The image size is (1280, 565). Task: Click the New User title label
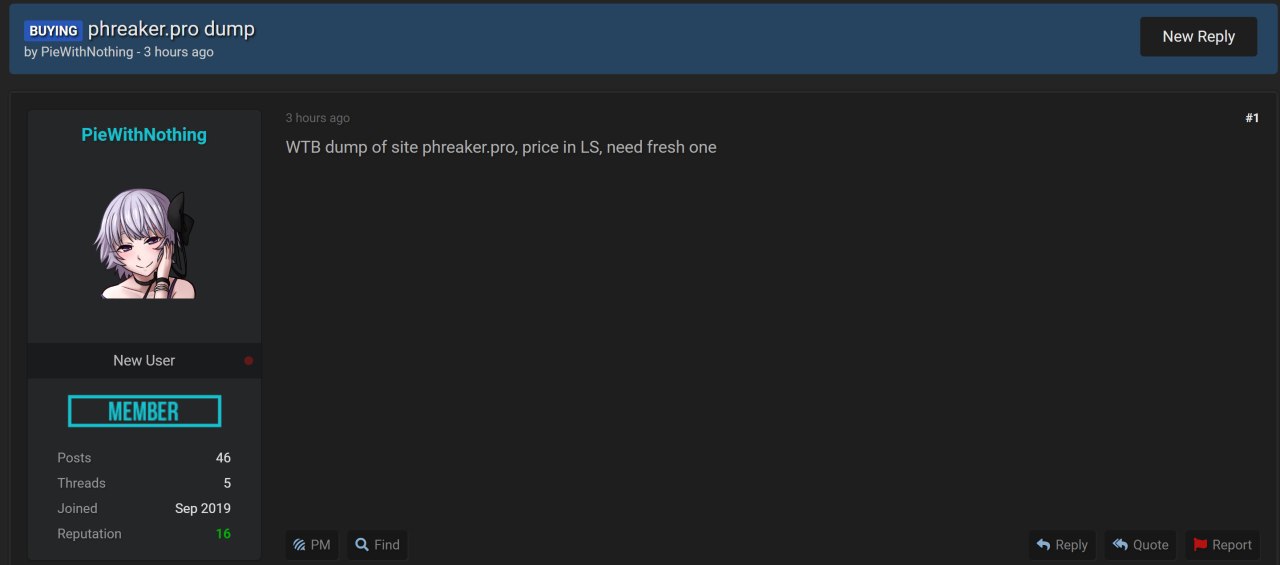144,361
